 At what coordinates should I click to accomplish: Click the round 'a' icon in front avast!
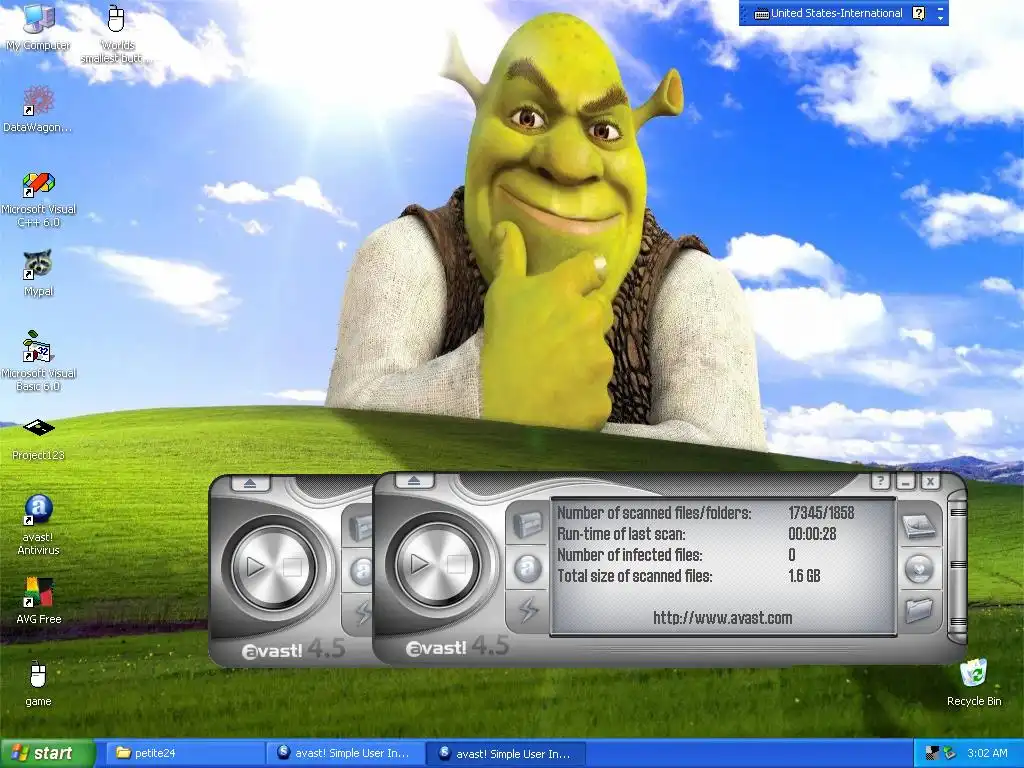528,568
